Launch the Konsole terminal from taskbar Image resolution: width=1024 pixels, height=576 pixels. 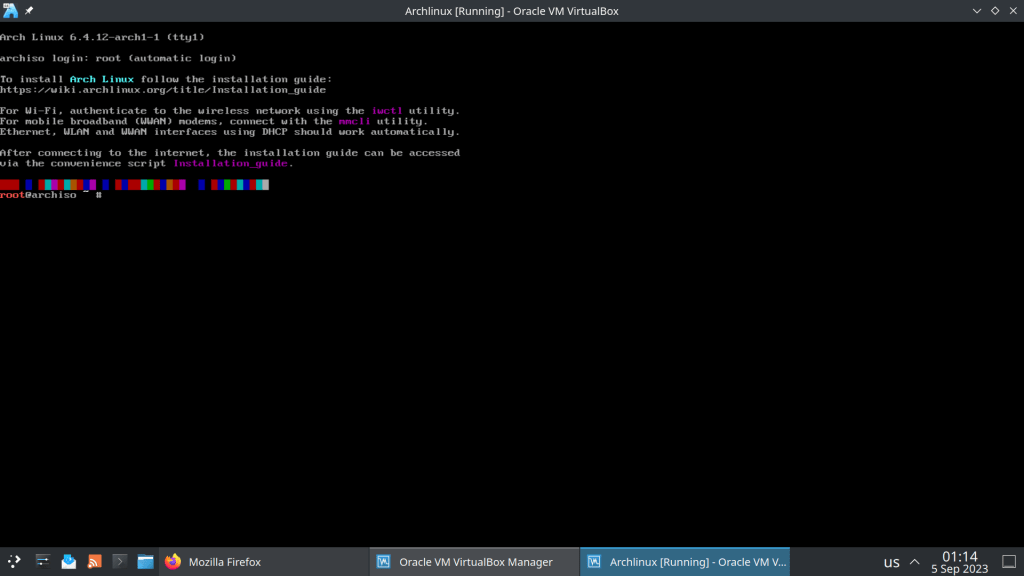click(120, 562)
